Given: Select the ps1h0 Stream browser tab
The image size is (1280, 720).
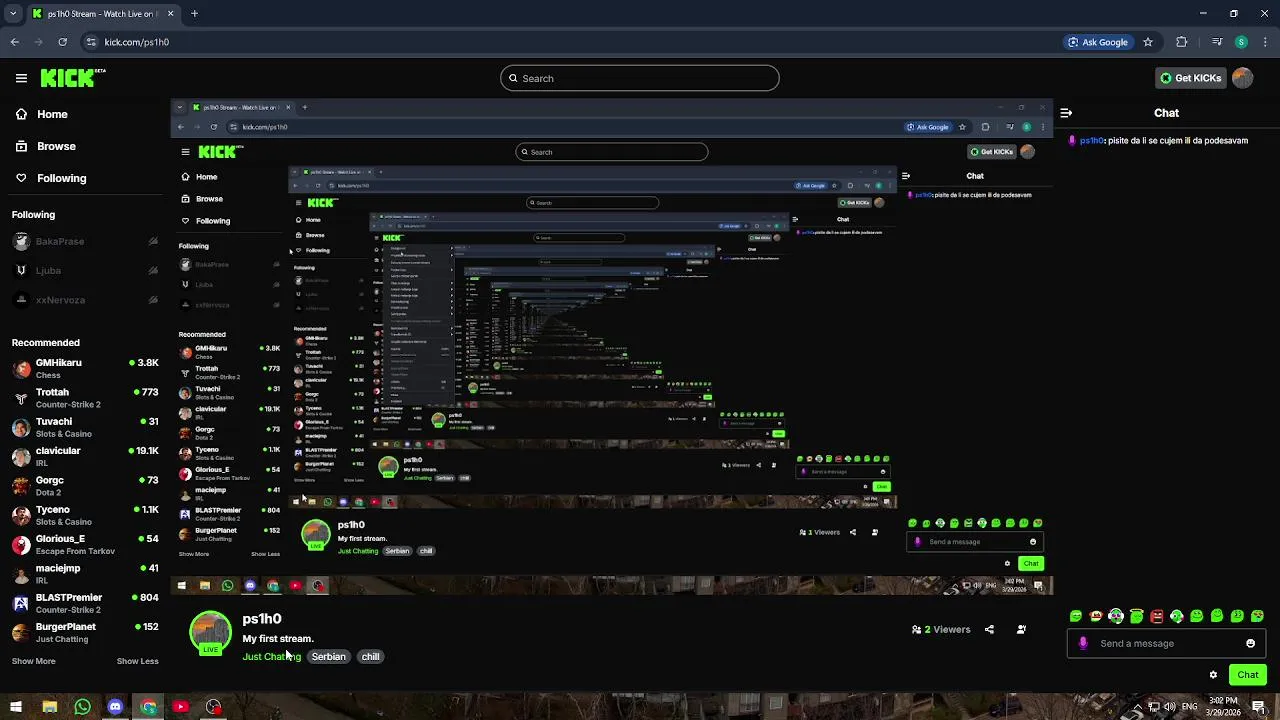Looking at the screenshot, I should pyautogui.click(x=103, y=14).
